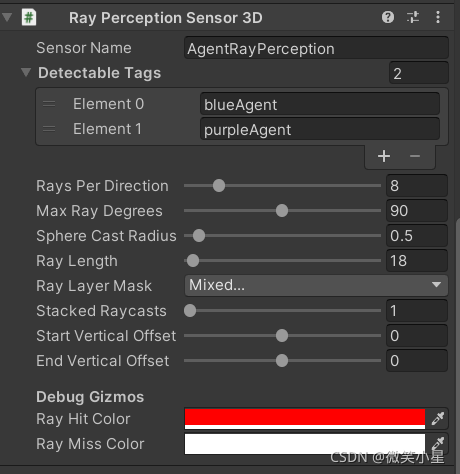The width and height of the screenshot is (460, 474).
Task: Collapse the Detectable Tags list
Action: coord(26,72)
